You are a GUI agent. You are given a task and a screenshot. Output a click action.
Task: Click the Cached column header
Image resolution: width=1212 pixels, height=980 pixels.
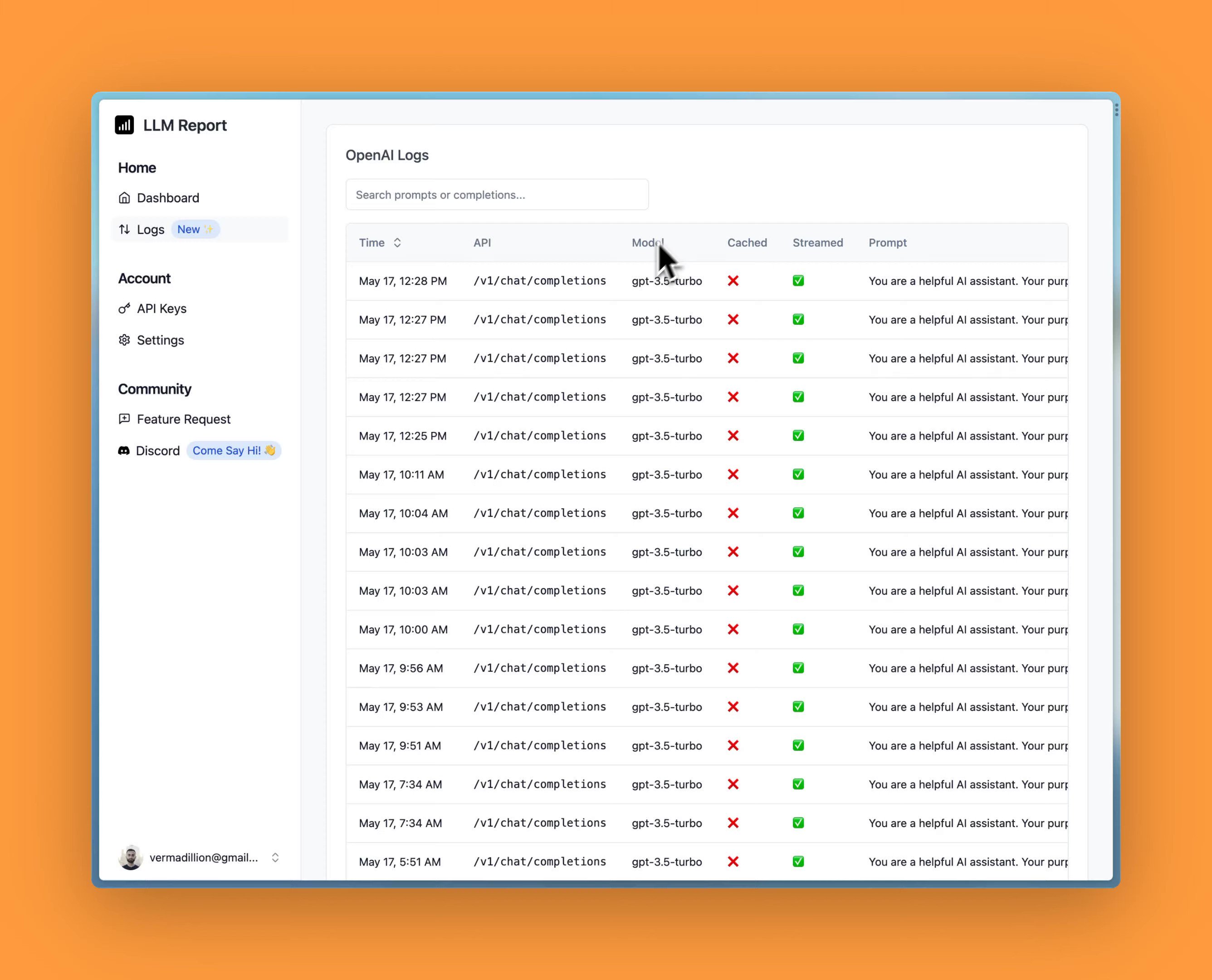pyautogui.click(x=747, y=243)
